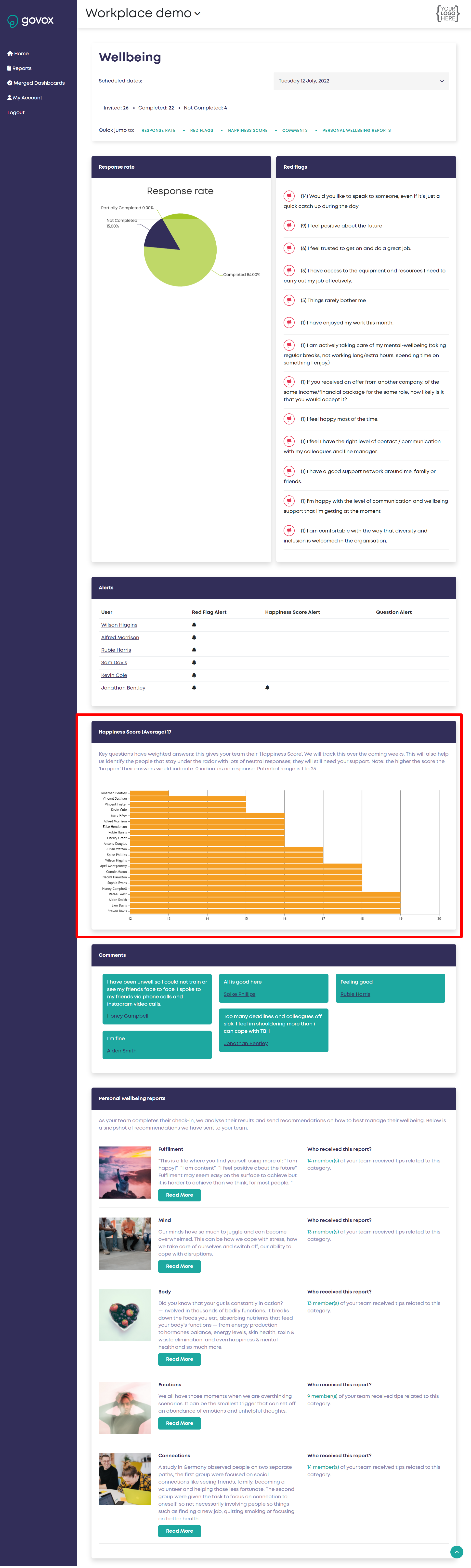Viewport: 471px width, 1568px height.
Task: Open the Fulfilment report thumbnail
Action: pyautogui.click(x=125, y=1172)
